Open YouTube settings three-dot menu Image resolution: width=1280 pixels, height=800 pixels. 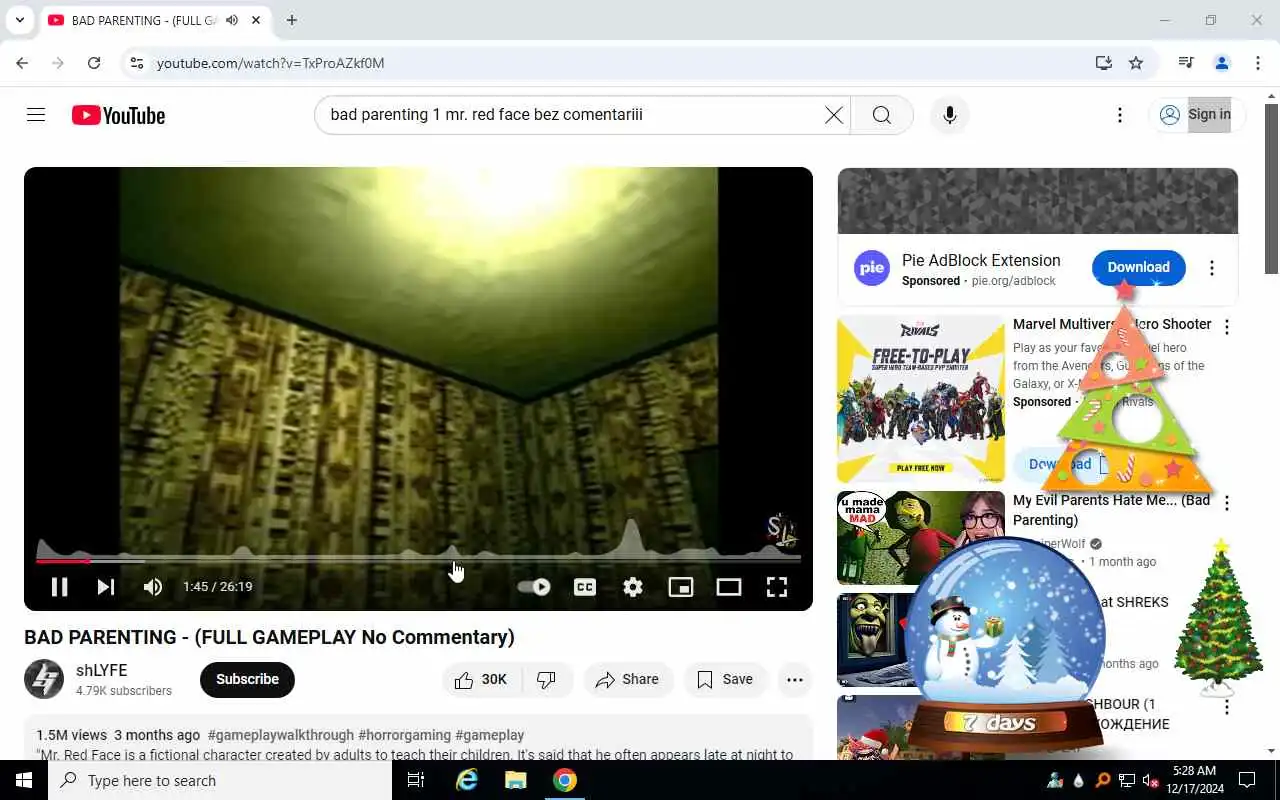pyautogui.click(x=1120, y=115)
